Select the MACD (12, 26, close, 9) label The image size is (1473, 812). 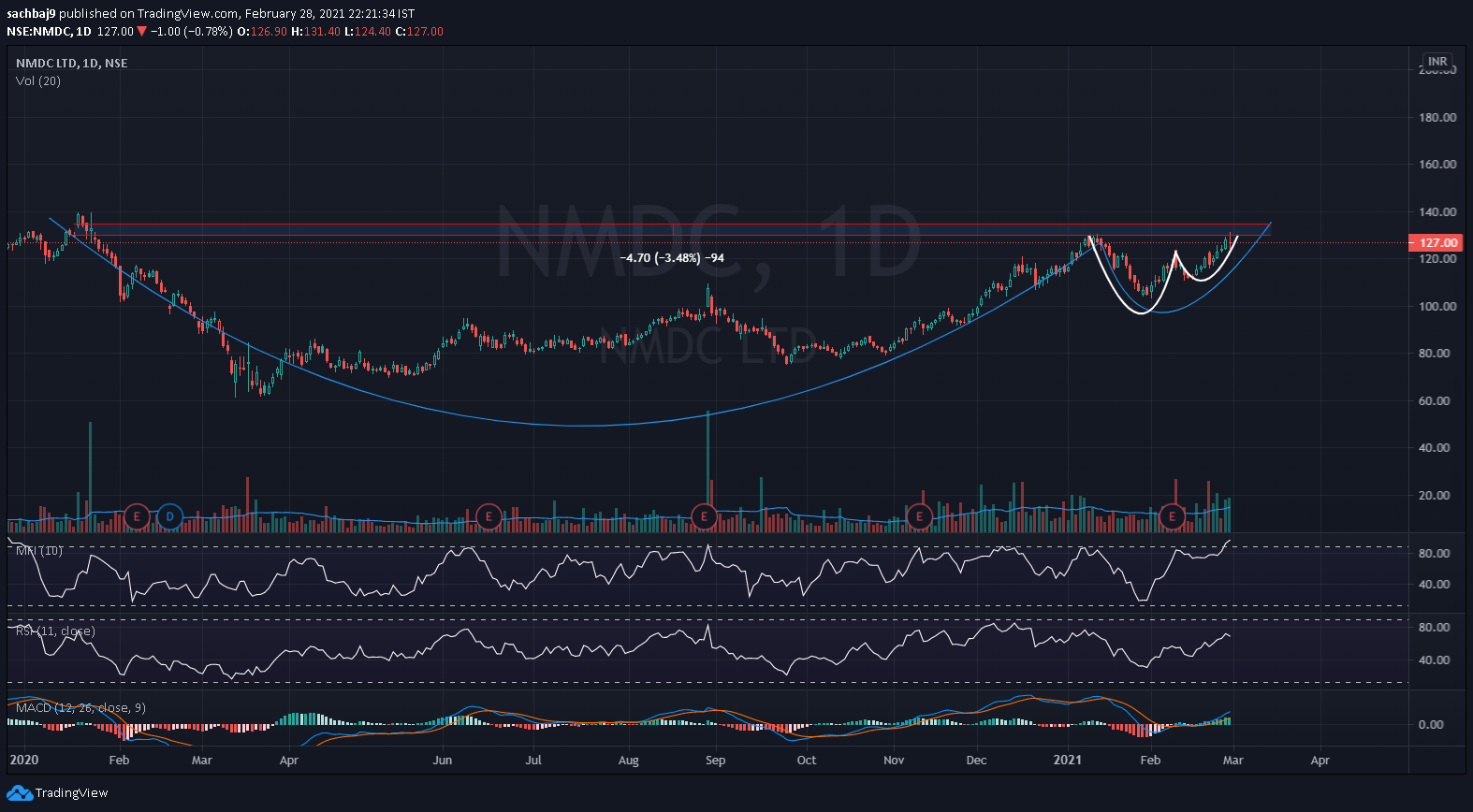coord(80,707)
